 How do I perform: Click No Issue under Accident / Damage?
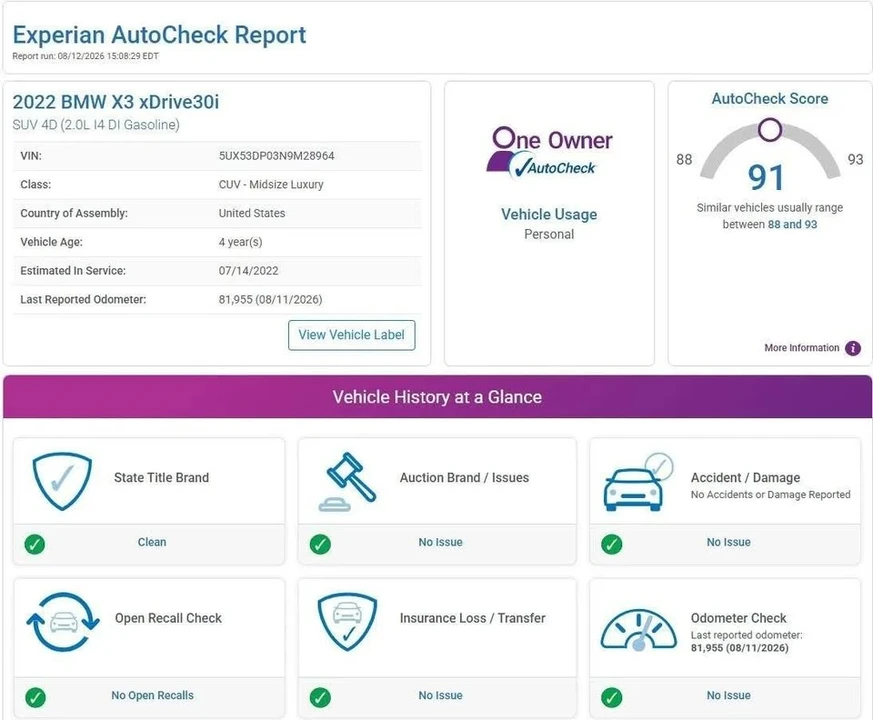pos(728,542)
